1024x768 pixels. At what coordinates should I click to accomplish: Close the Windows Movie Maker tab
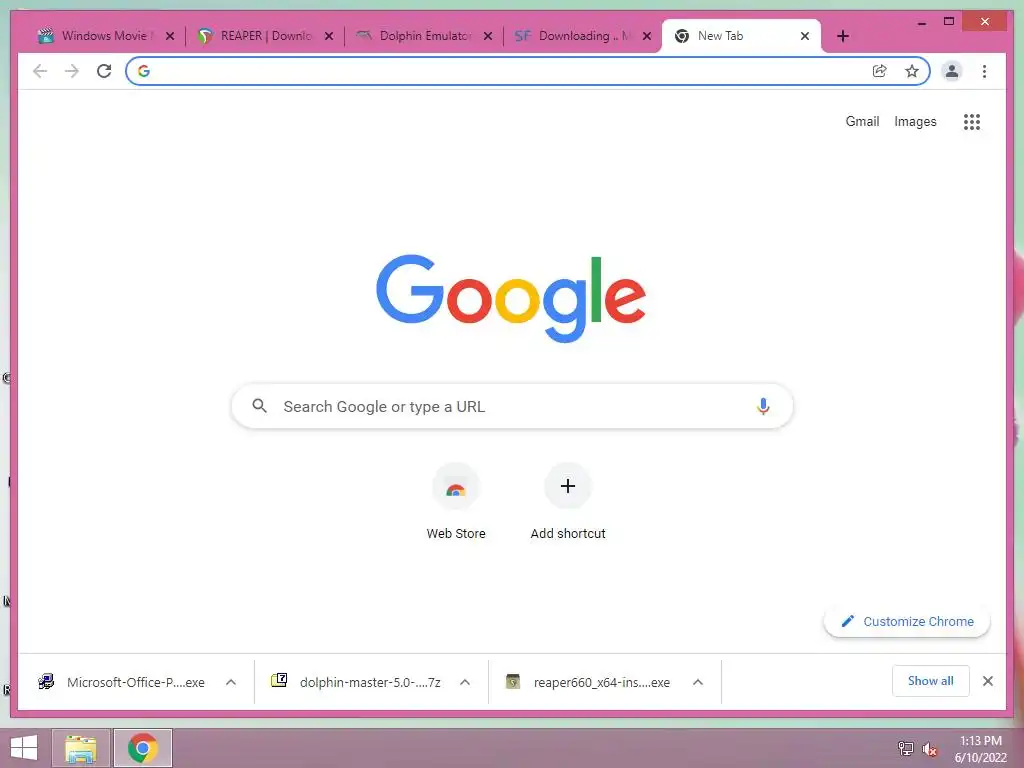point(170,36)
